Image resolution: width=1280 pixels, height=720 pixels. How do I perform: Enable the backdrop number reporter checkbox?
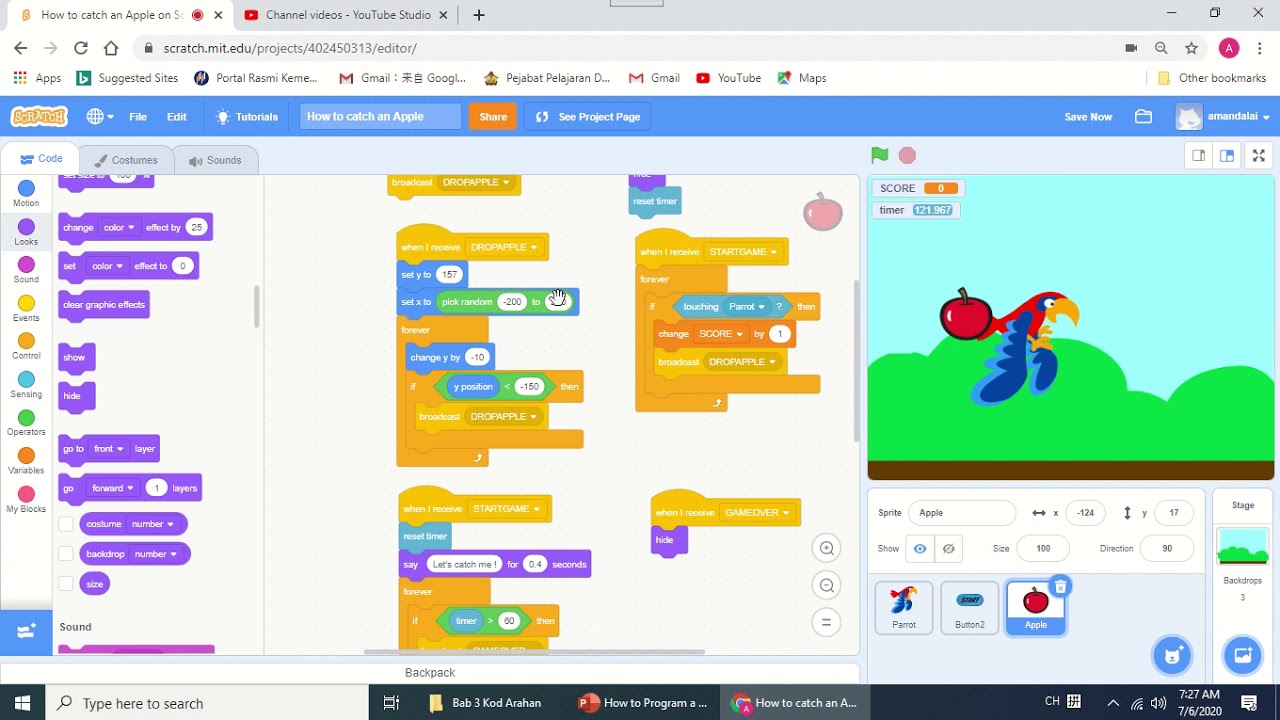pyautogui.click(x=66, y=554)
